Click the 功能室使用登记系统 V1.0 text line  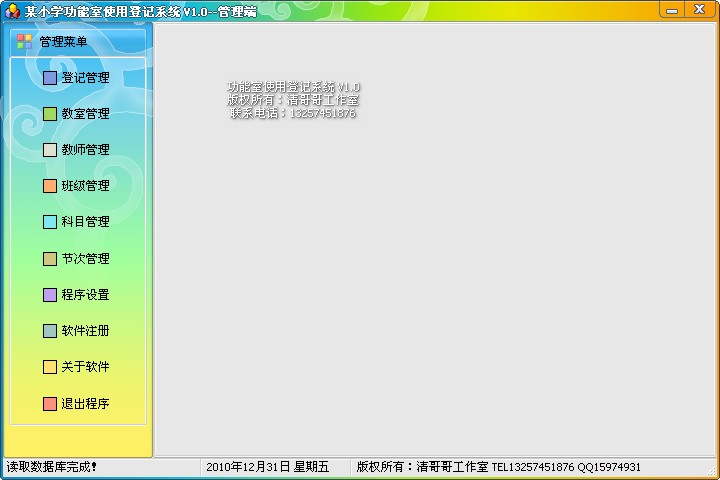(293, 87)
